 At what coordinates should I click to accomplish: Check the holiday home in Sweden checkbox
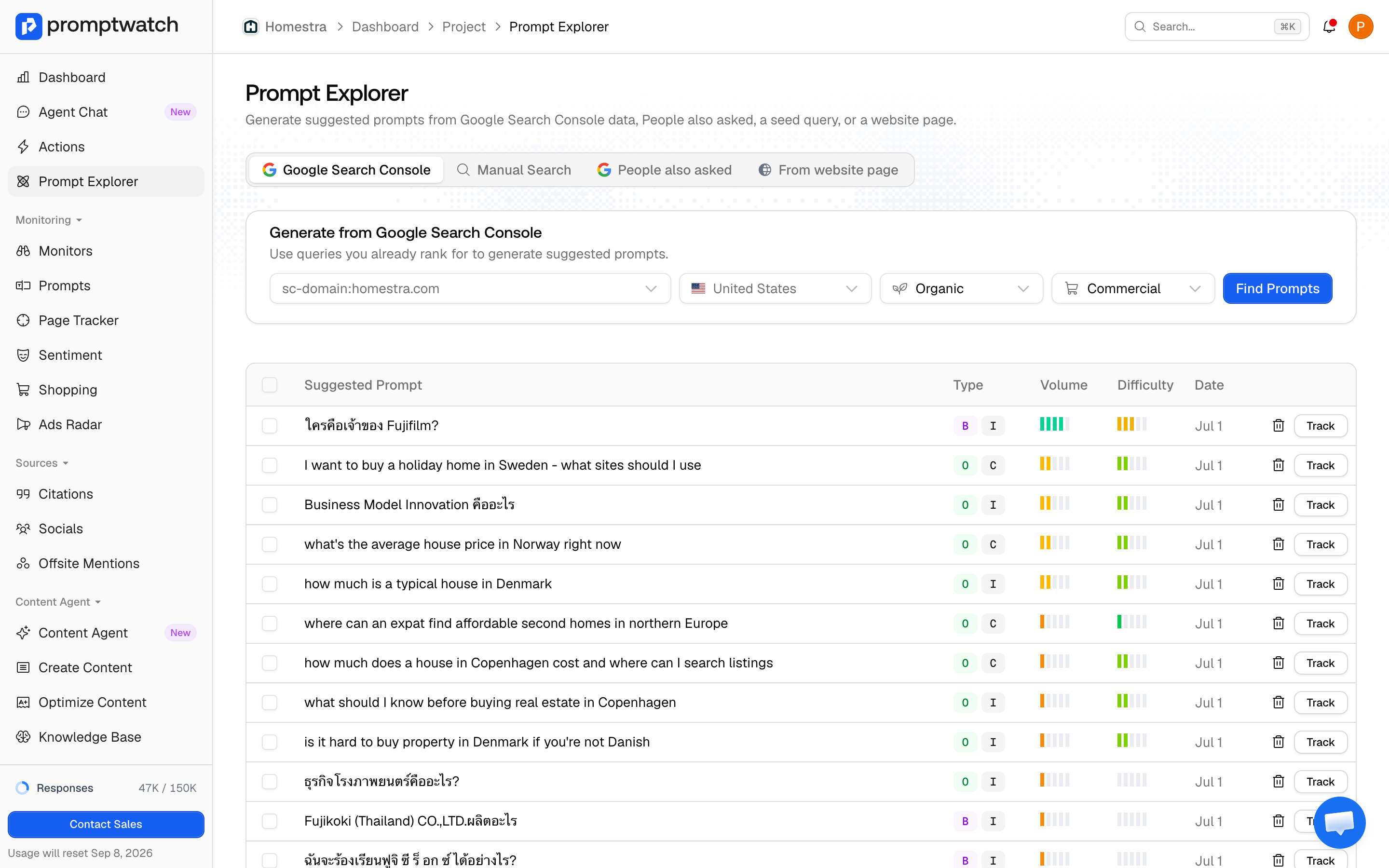pos(269,465)
